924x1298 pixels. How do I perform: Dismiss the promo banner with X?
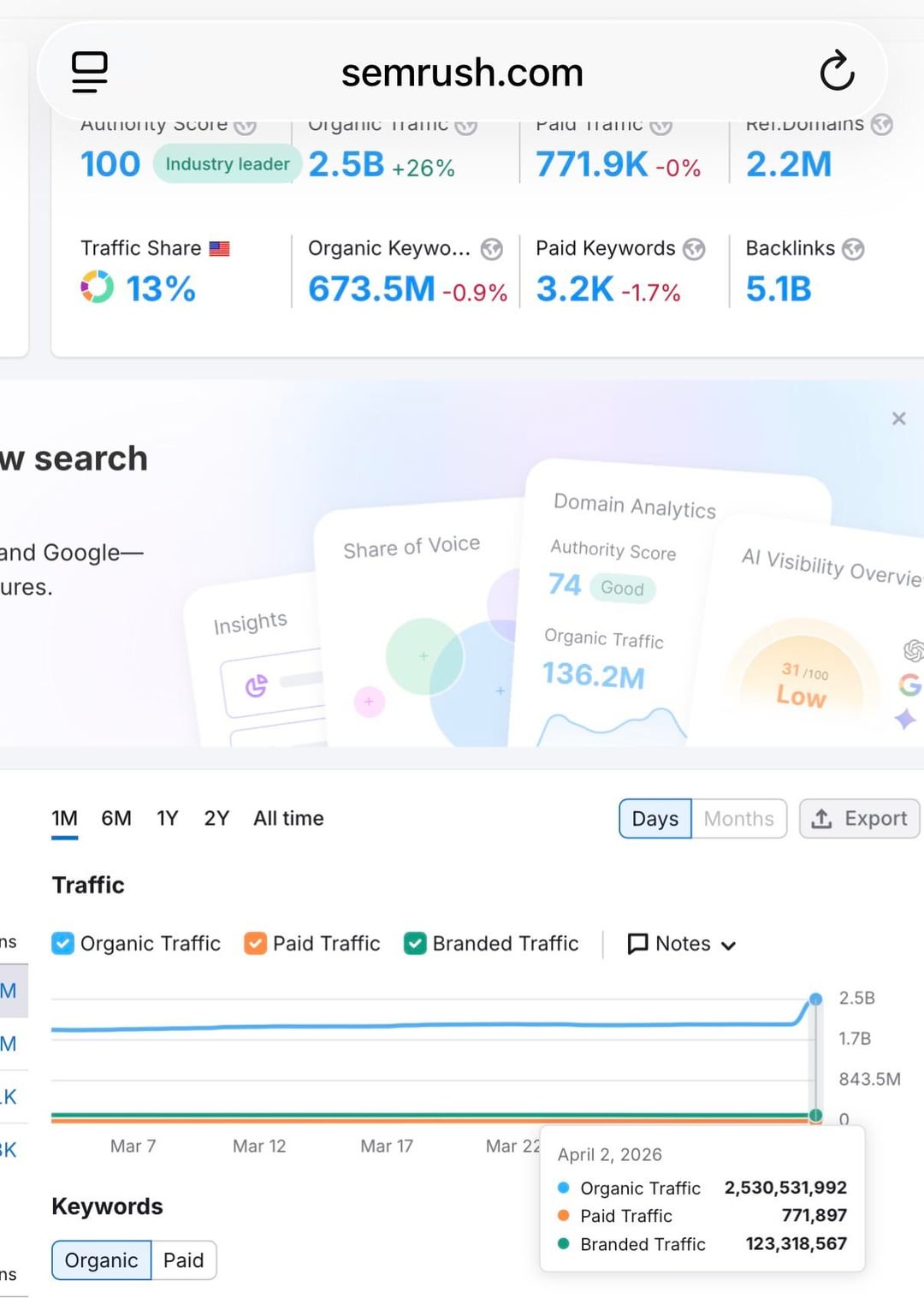coord(898,418)
